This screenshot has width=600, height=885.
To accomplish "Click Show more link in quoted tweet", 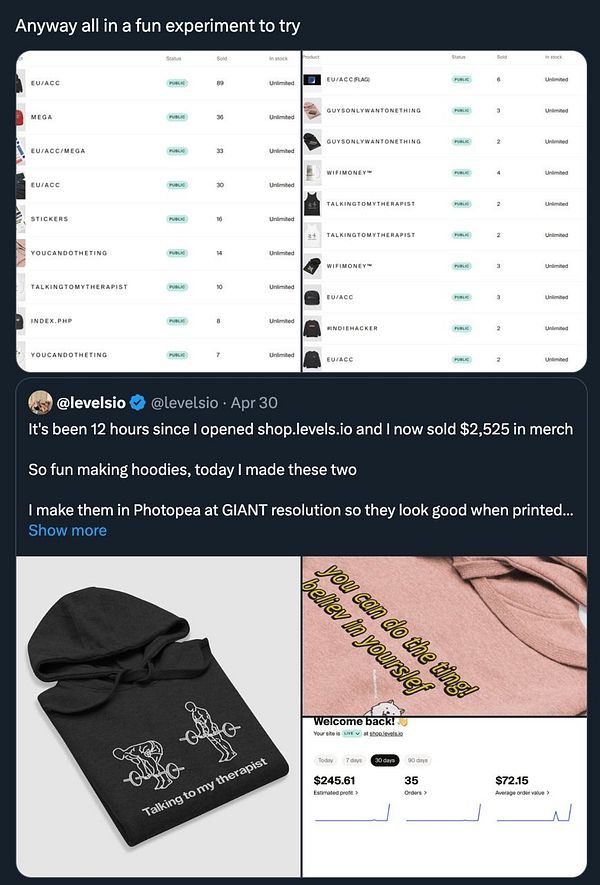I will click(67, 531).
